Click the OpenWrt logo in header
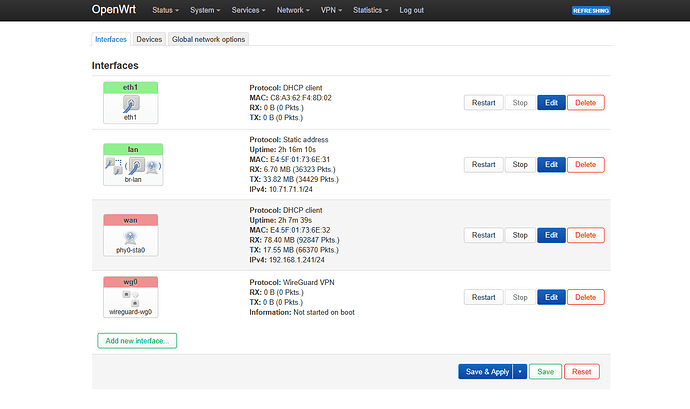The width and height of the screenshot is (690, 409). 108,10
